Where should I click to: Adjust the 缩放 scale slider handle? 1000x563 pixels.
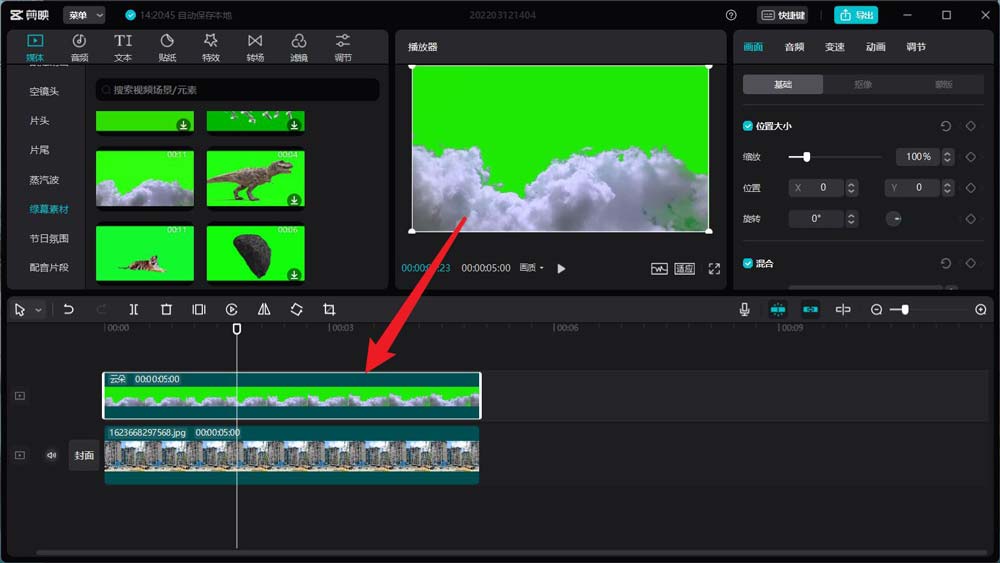tap(806, 157)
